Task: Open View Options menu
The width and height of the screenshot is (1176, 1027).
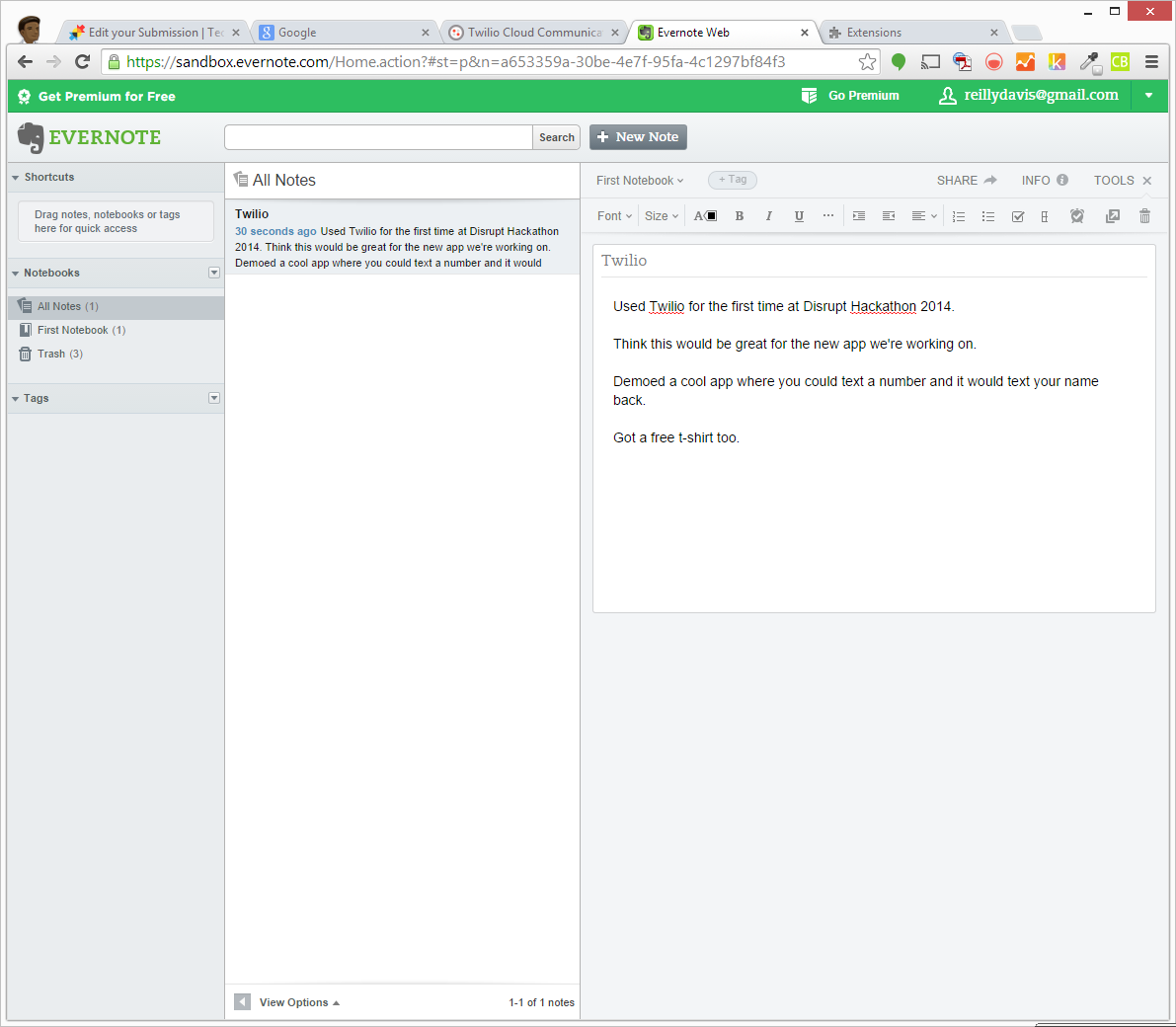Action: click(x=299, y=1003)
